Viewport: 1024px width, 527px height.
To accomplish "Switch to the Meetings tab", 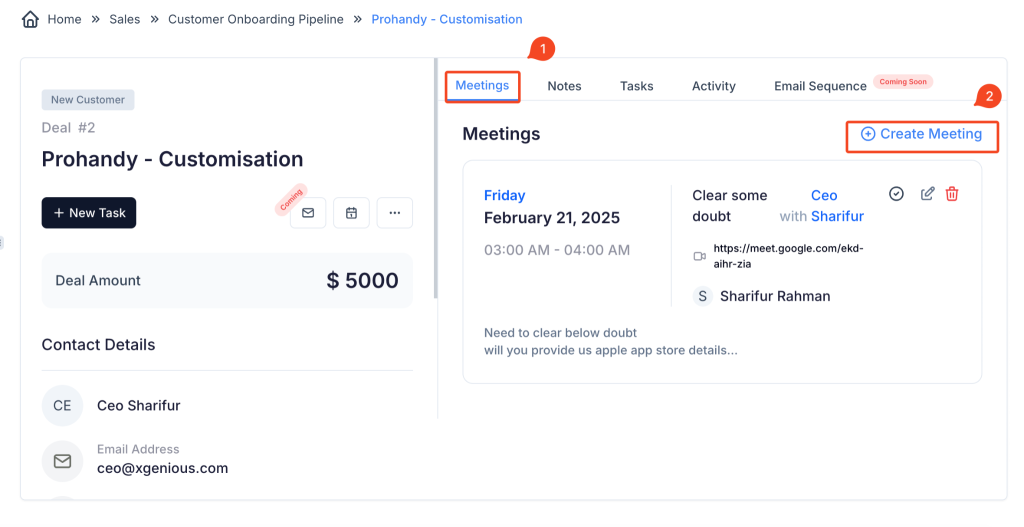I will coord(482,86).
